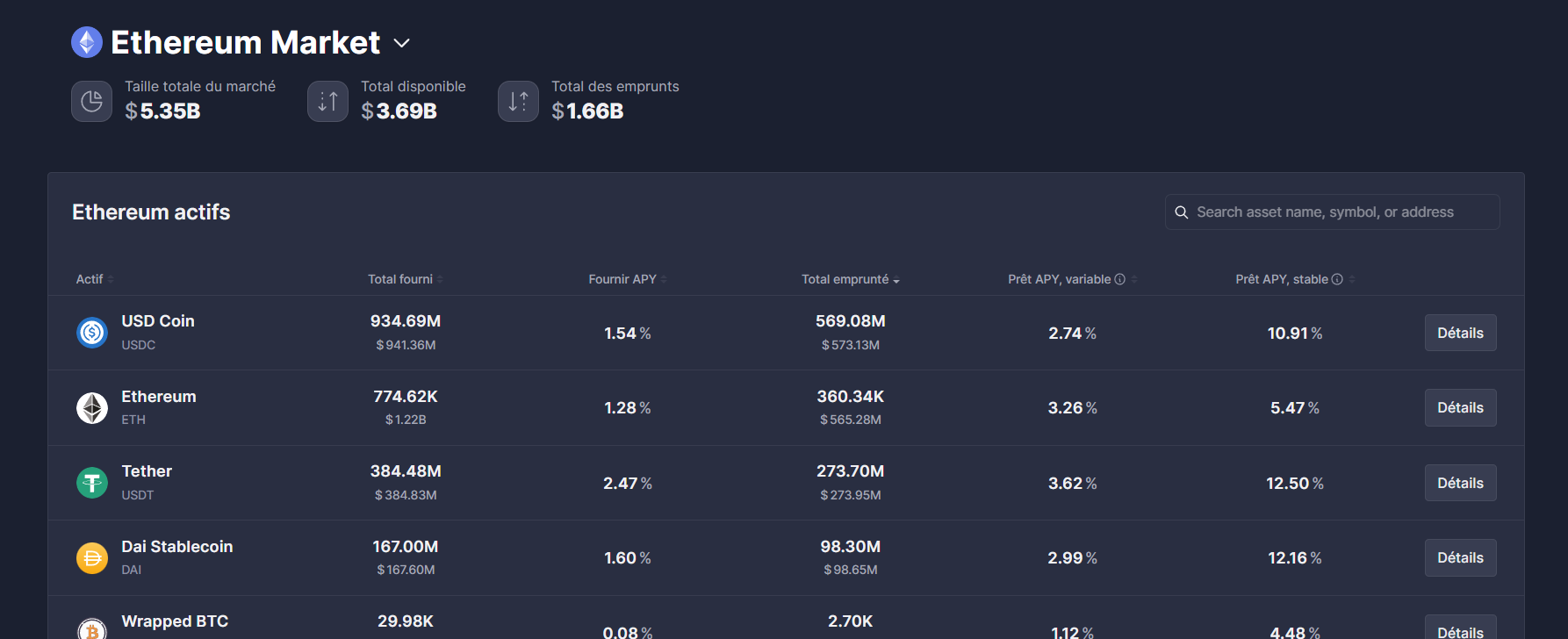Click the Ethereum ETH token icon
This screenshot has width=1568, height=639.
(92, 407)
